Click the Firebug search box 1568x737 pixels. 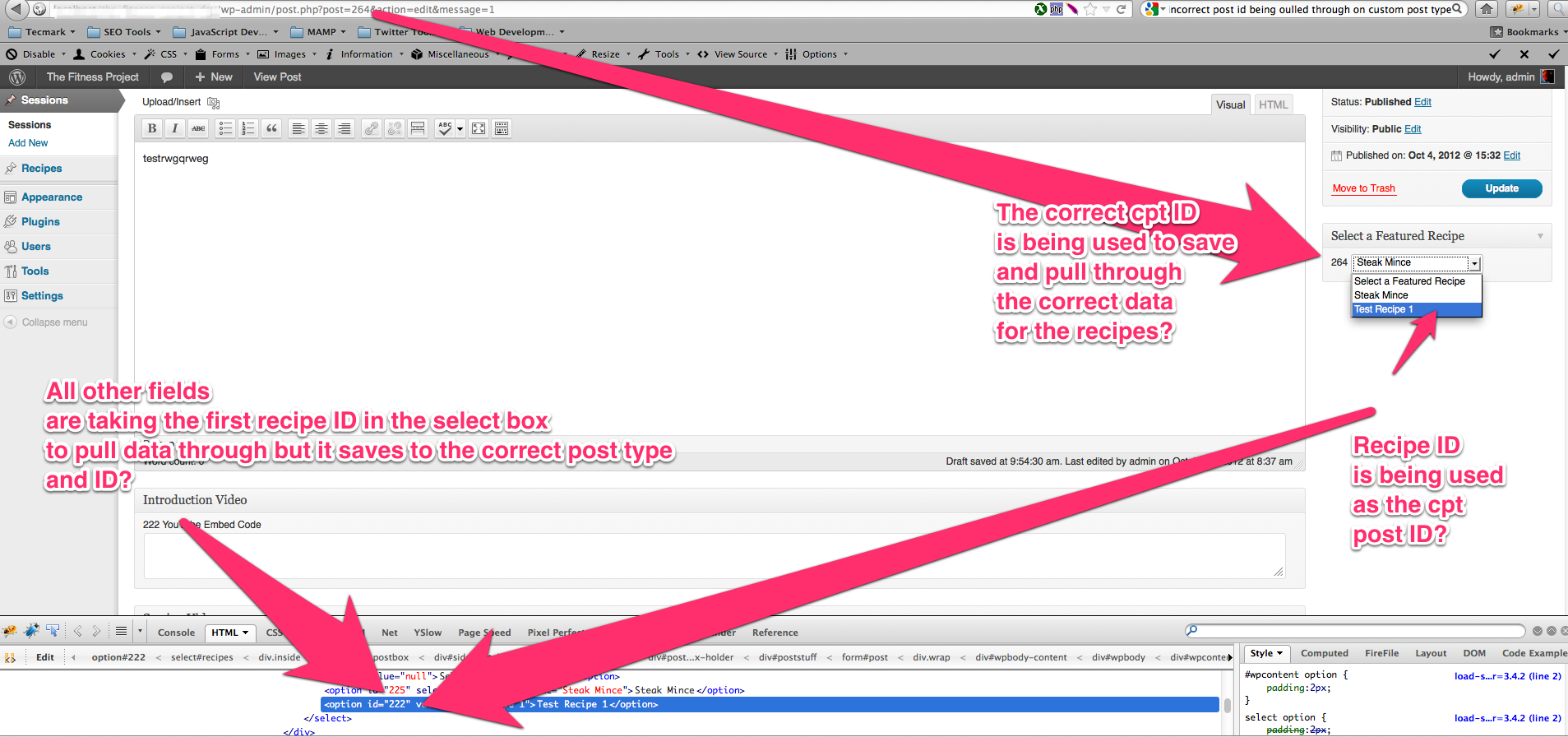coord(1356,631)
